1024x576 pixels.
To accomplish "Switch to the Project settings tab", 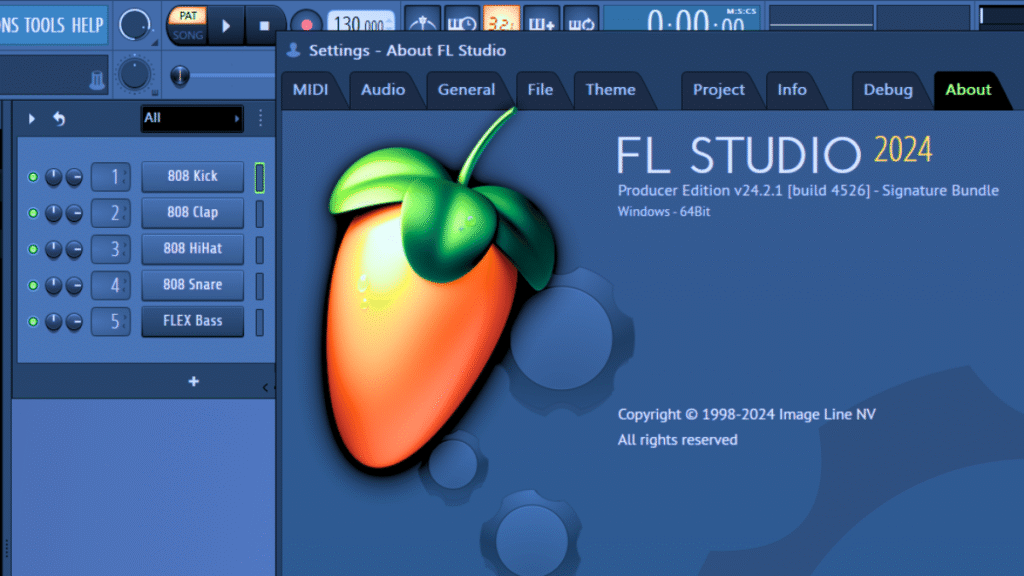I will pyautogui.click(x=718, y=90).
